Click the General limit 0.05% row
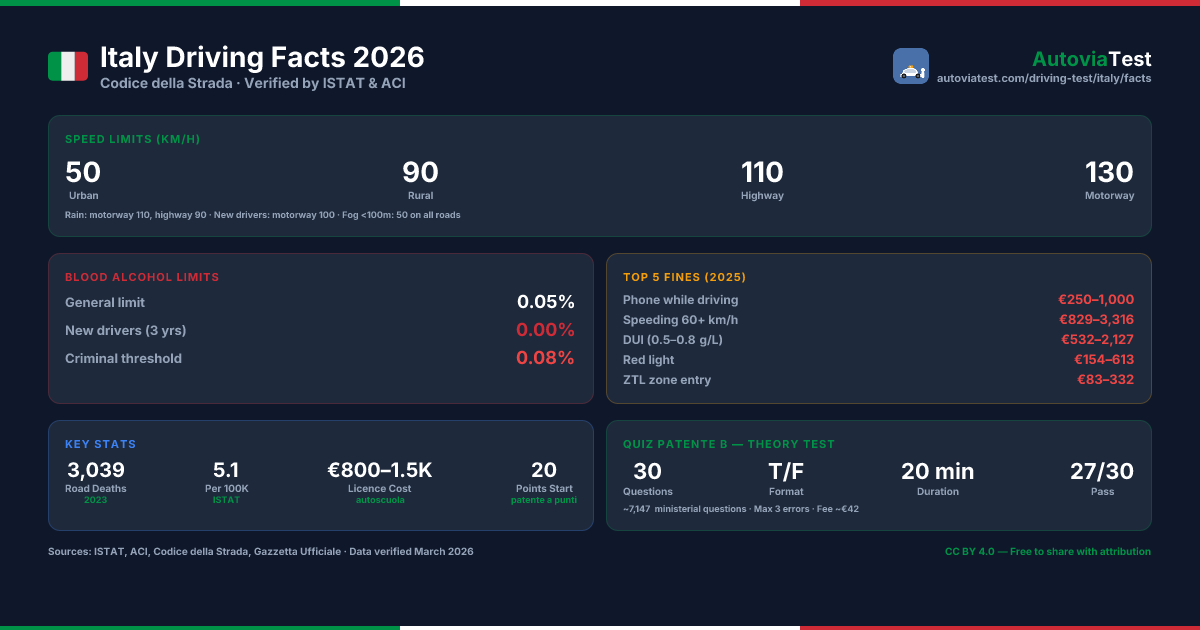The image size is (1200, 630). [x=320, y=302]
